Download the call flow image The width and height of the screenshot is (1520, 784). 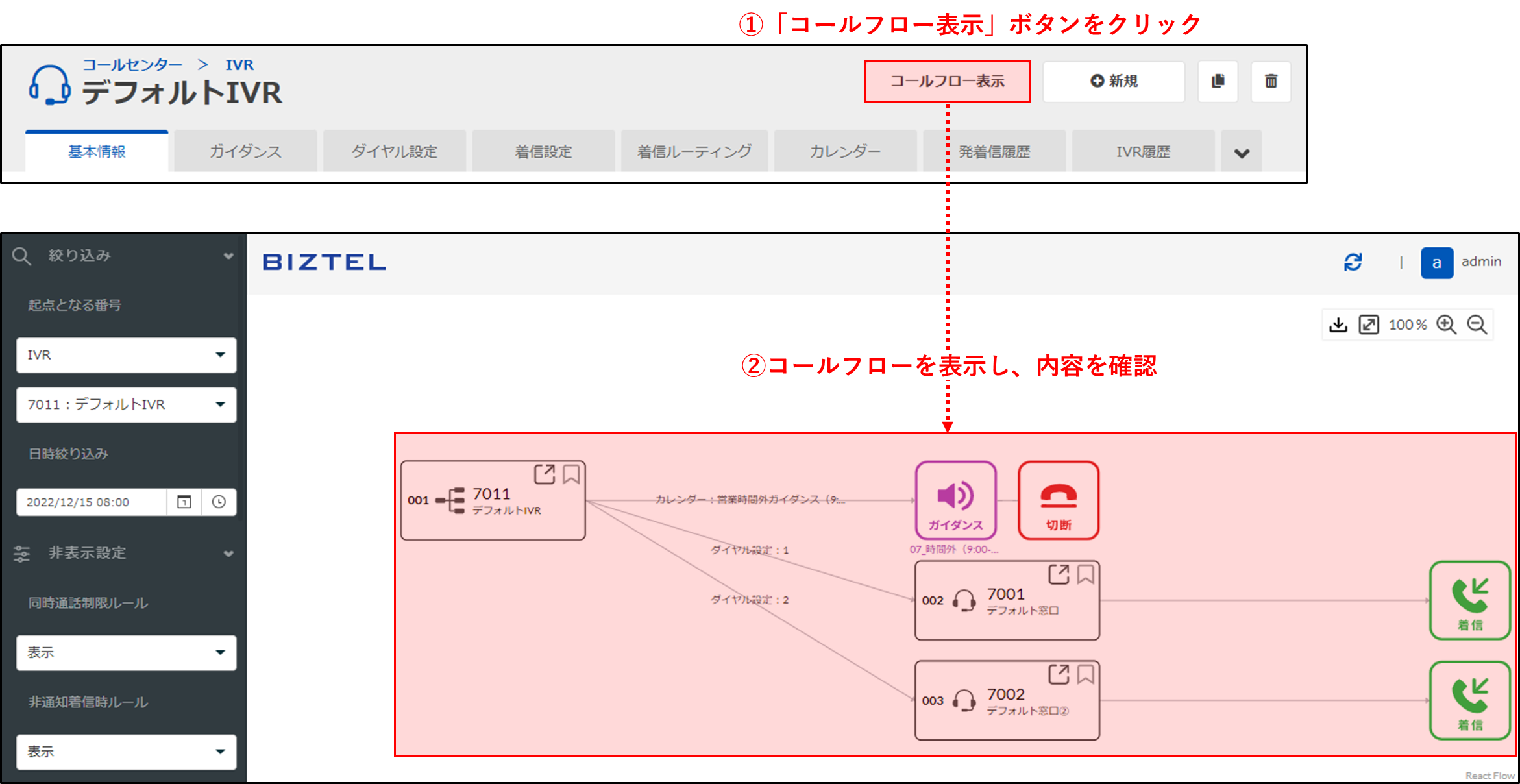(1338, 325)
